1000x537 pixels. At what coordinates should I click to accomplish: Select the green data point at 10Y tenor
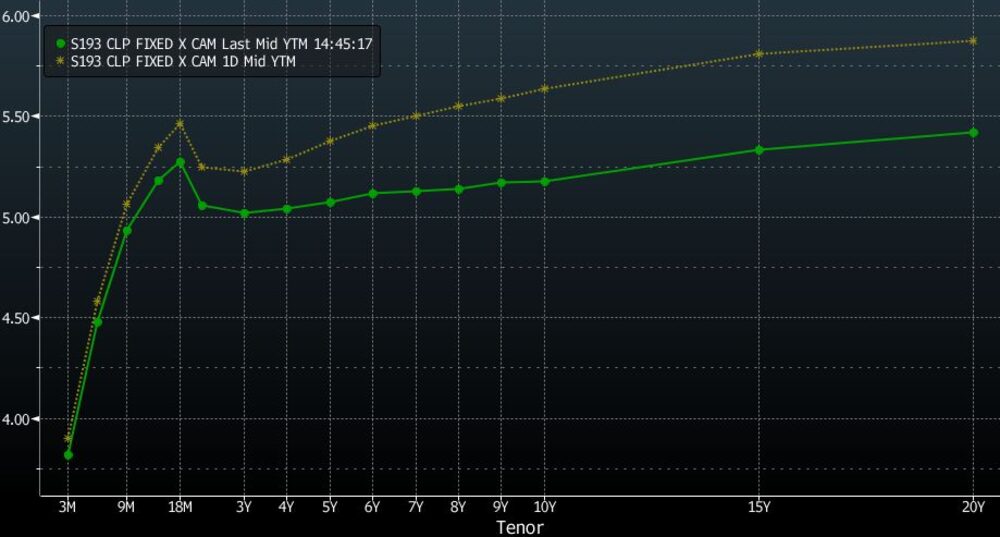tap(544, 182)
